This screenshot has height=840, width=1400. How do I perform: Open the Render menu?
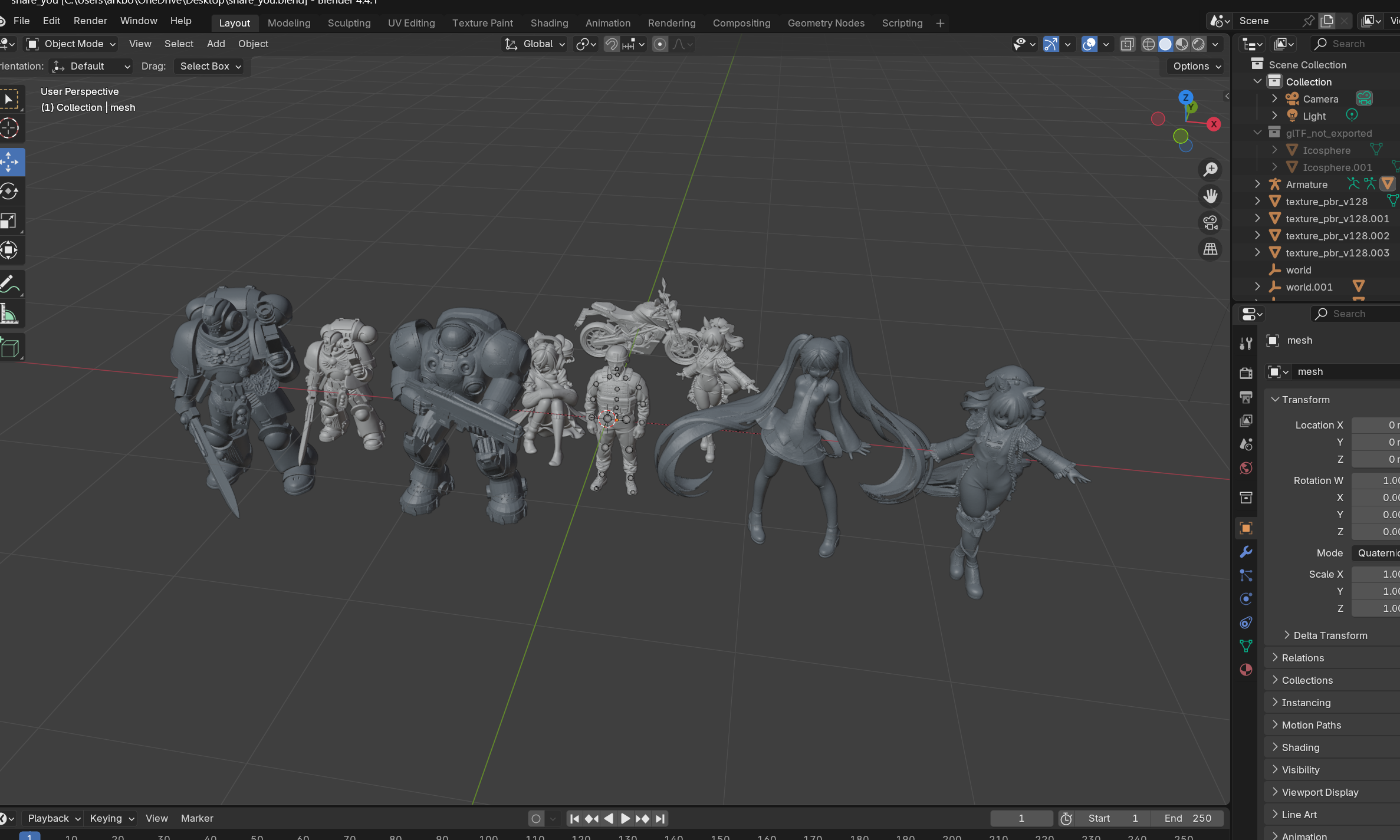point(90,21)
